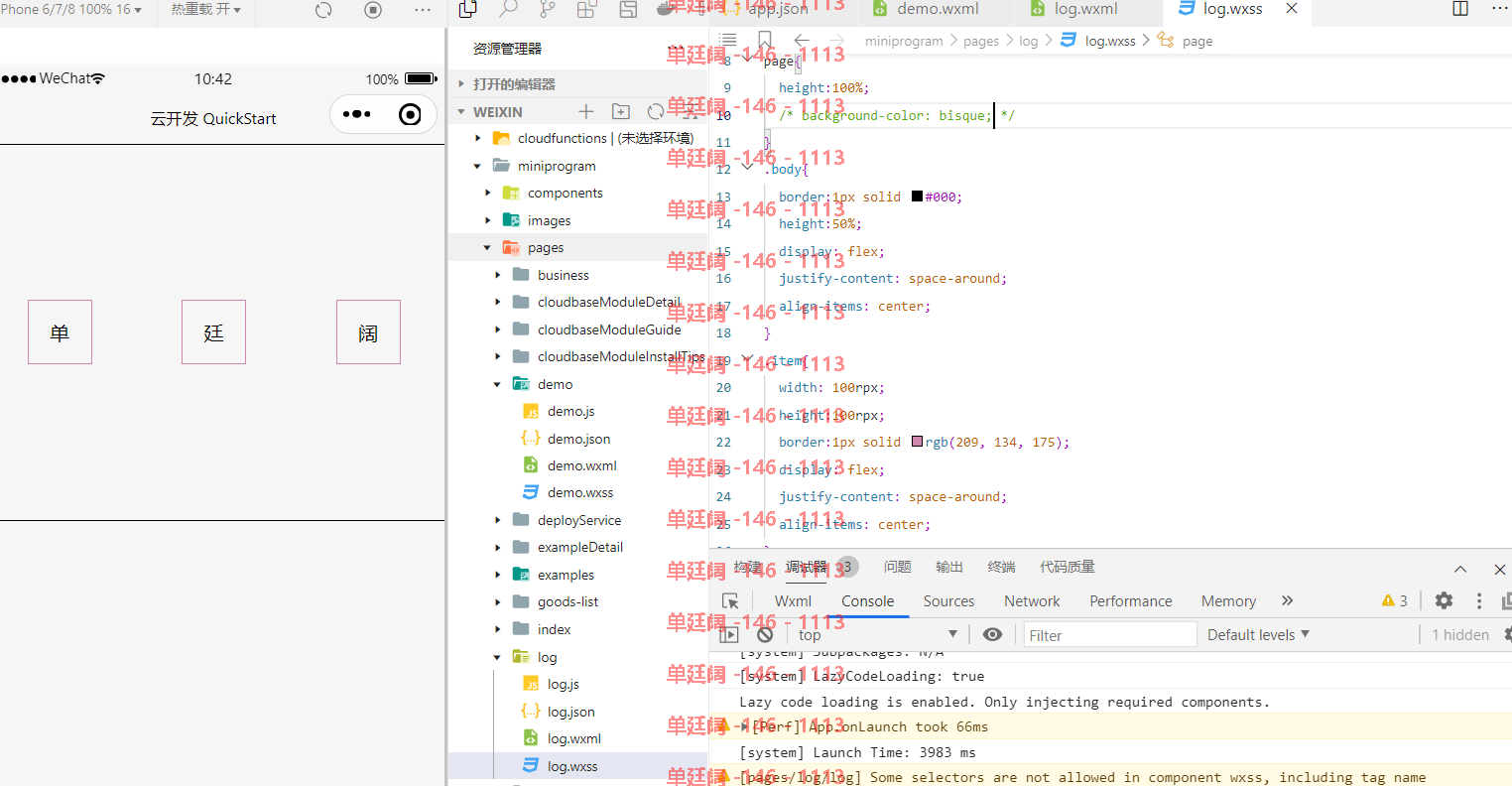Toggle hot reload 热重载 option

pos(205,9)
